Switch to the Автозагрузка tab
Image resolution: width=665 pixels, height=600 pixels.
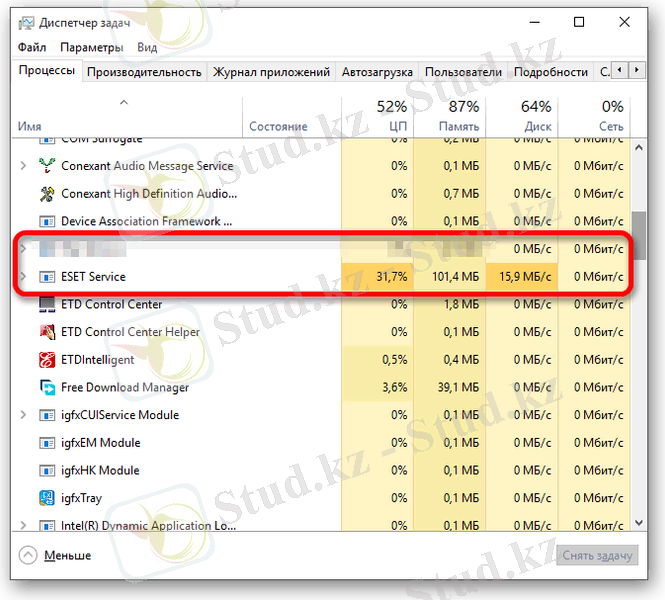click(x=377, y=72)
